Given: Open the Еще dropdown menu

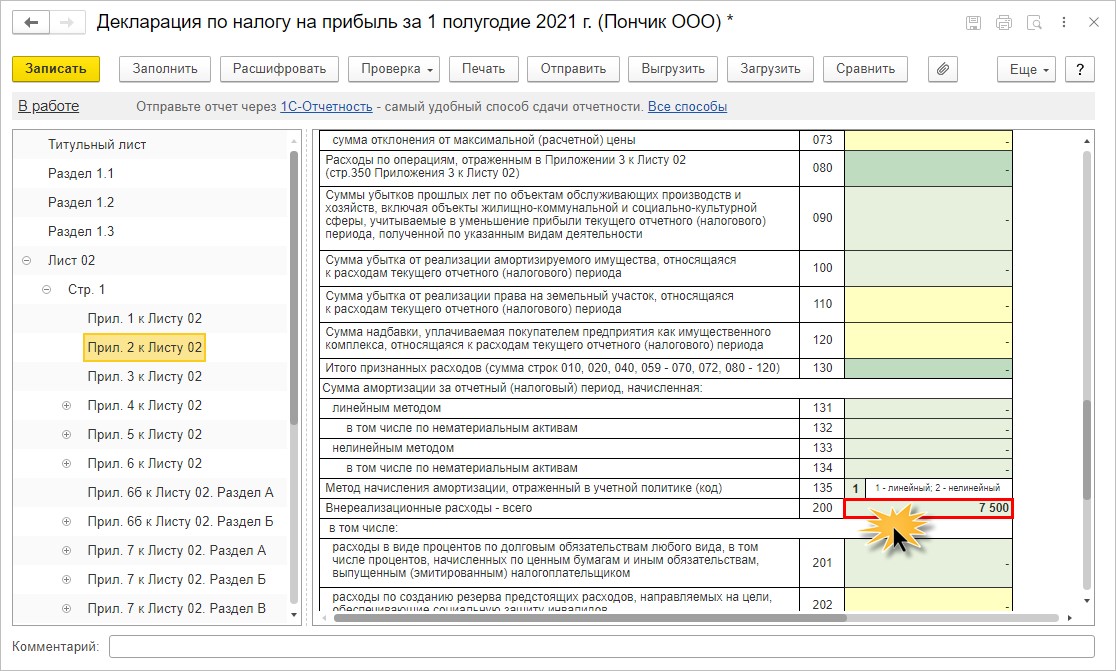Looking at the screenshot, I should [1026, 69].
